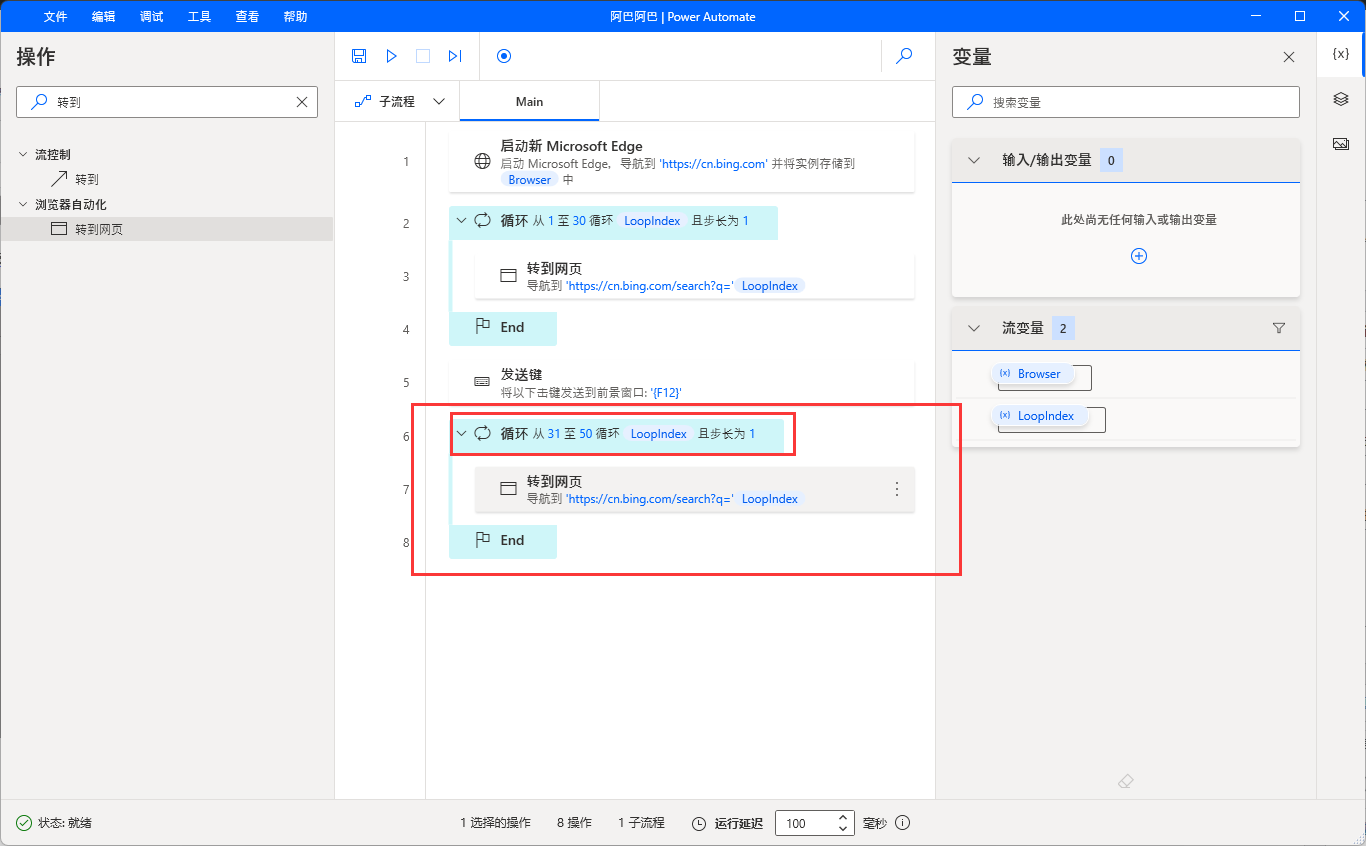Image resolution: width=1366 pixels, height=846 pixels.
Task: Open flow search with magnifier icon
Action: [x=904, y=56]
